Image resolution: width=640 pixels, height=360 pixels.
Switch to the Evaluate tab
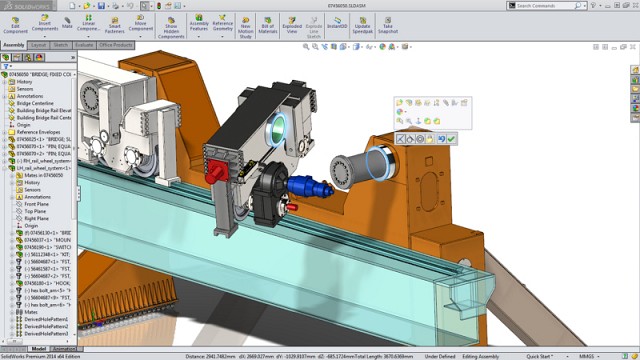tap(84, 45)
